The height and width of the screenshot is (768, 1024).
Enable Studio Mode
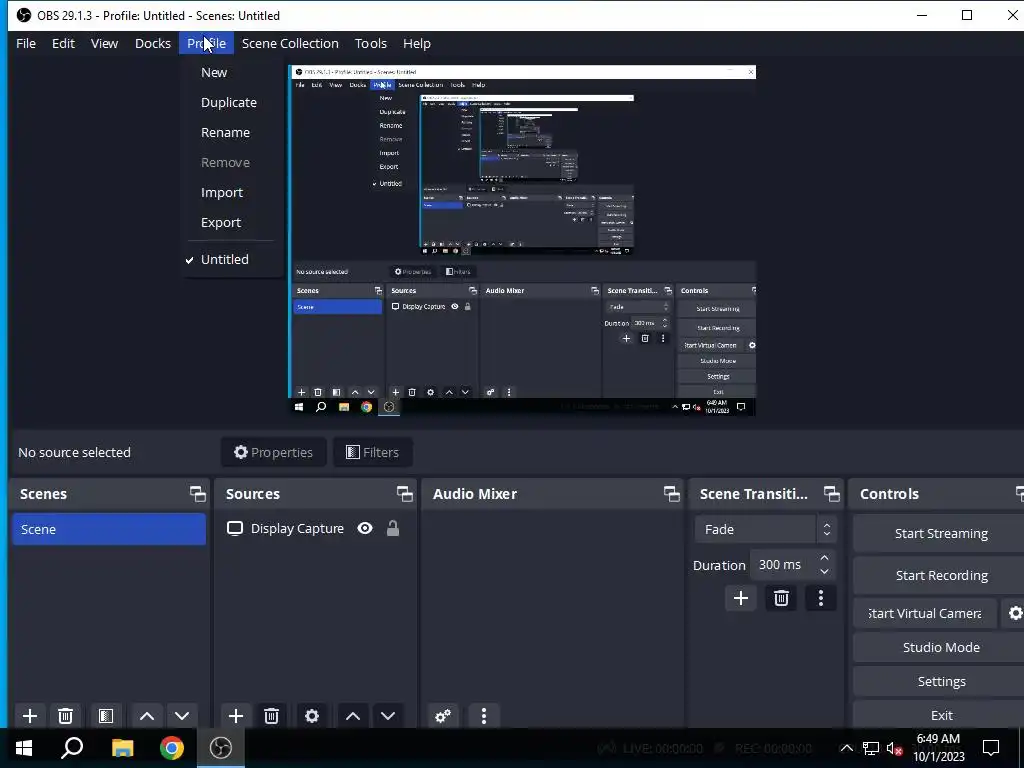(x=940, y=647)
